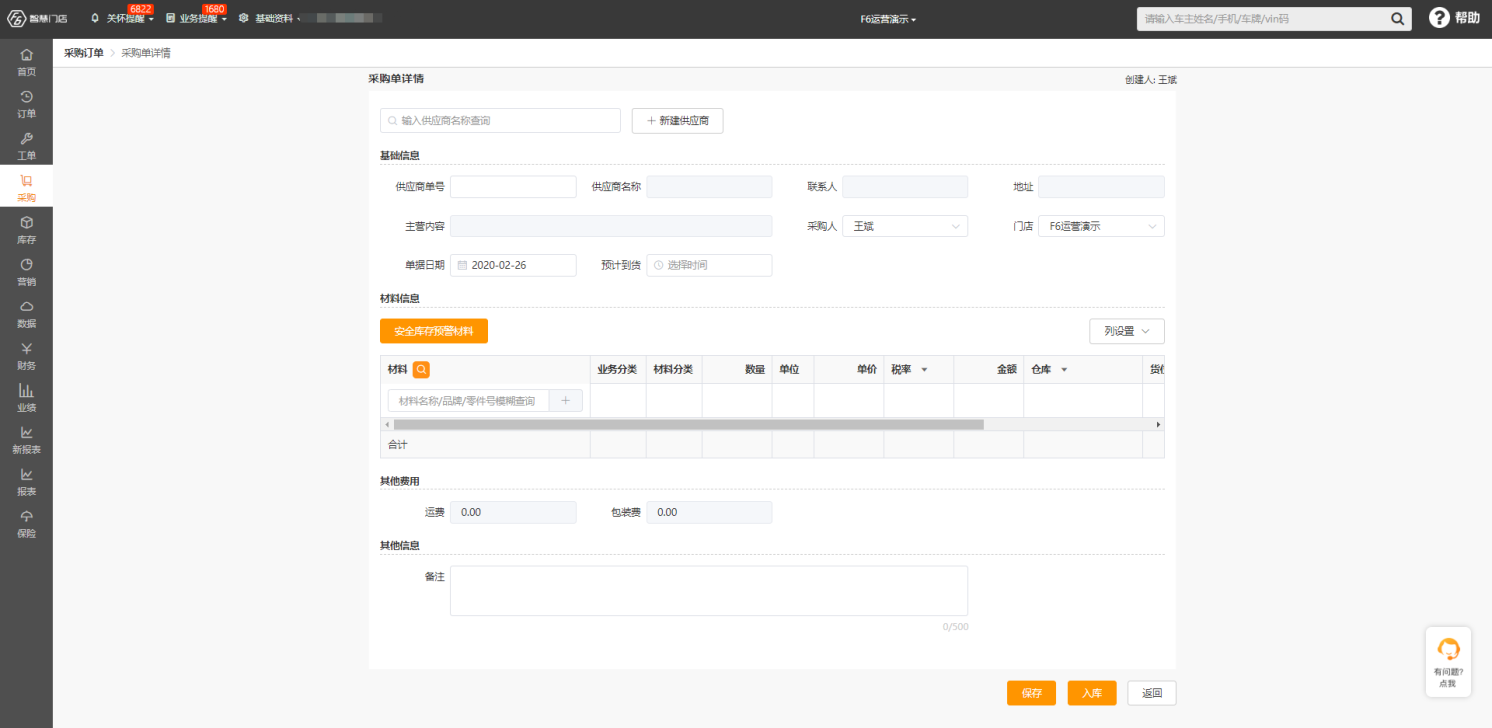Image resolution: width=1492 pixels, height=728 pixels.
Task: Open the 数据 data sidebar icon
Action: coord(26,313)
